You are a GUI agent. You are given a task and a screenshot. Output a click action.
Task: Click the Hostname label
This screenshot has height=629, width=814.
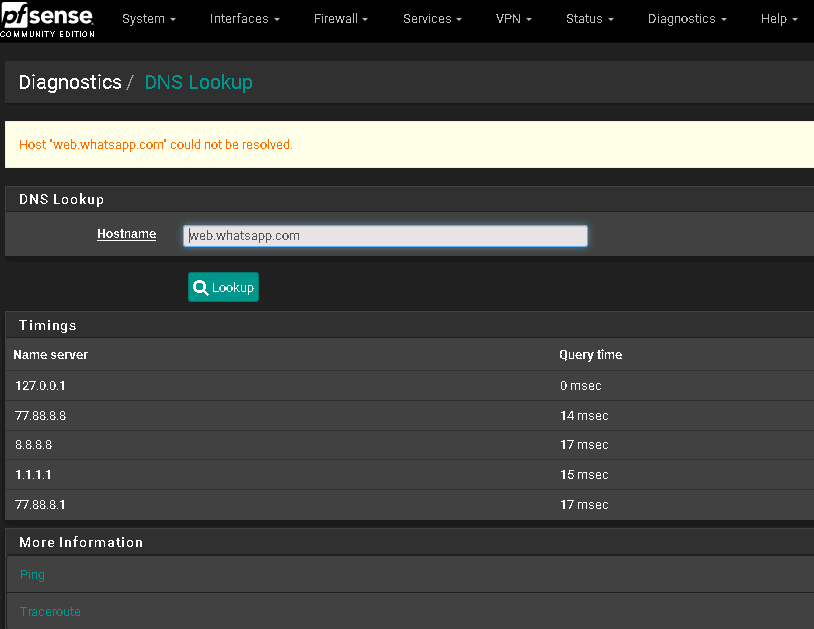tap(127, 234)
